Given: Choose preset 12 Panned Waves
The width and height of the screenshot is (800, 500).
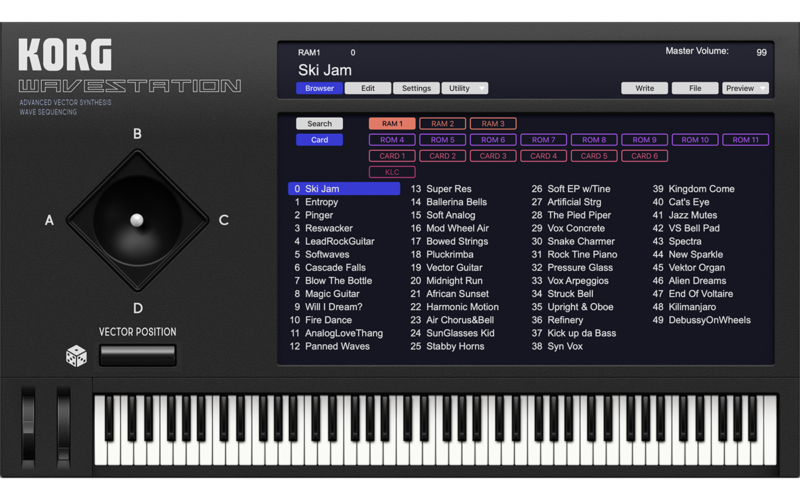Looking at the screenshot, I should point(330,346).
